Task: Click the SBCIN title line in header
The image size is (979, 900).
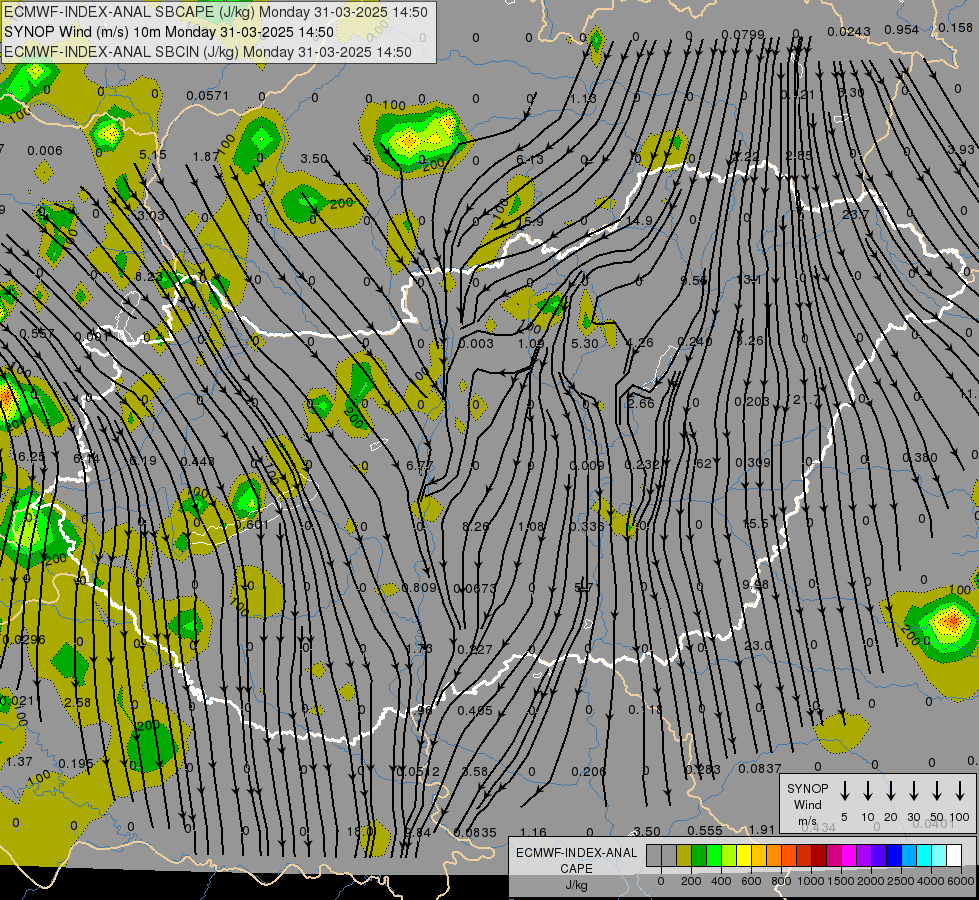Action: click(208, 52)
